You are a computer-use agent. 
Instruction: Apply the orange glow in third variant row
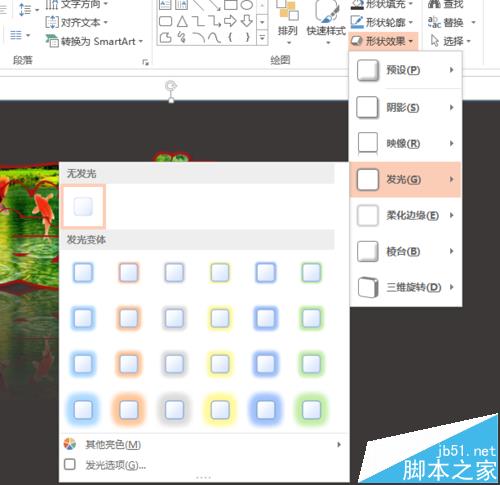pyautogui.click(x=129, y=363)
